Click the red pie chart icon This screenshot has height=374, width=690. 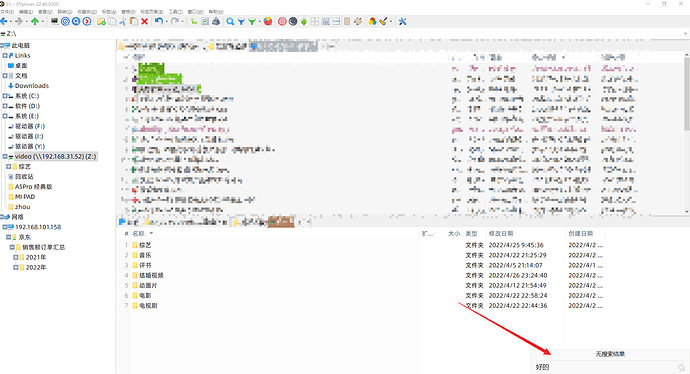268,22
